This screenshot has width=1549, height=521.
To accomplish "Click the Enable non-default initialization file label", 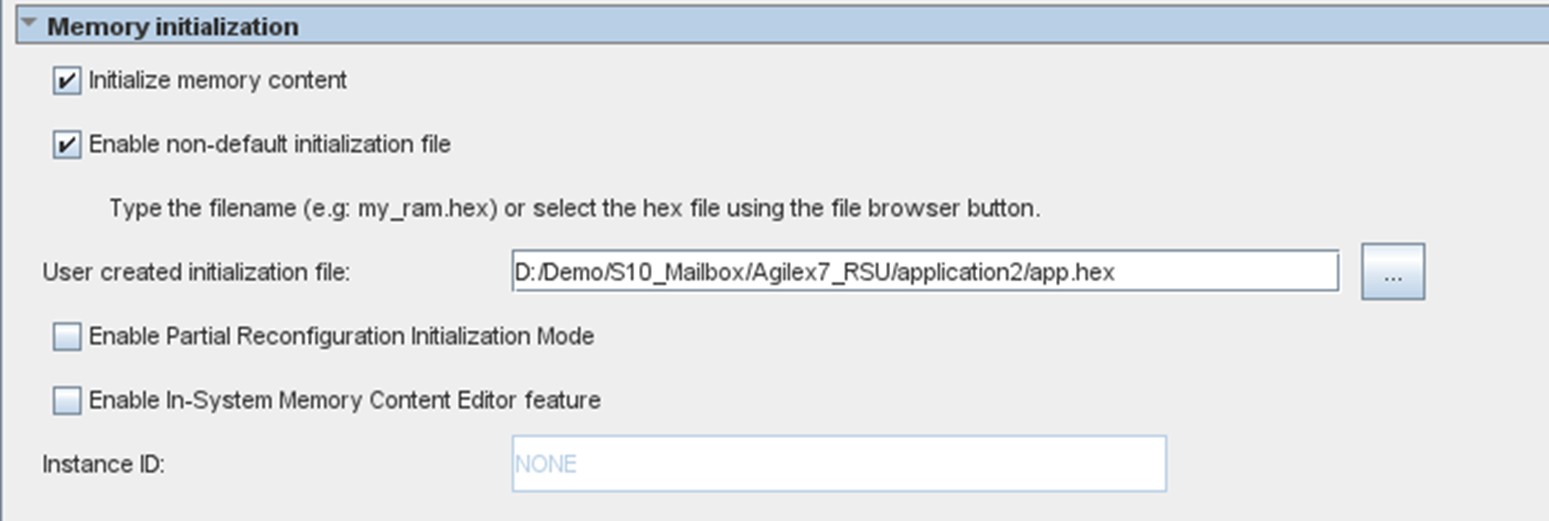I will pos(270,145).
